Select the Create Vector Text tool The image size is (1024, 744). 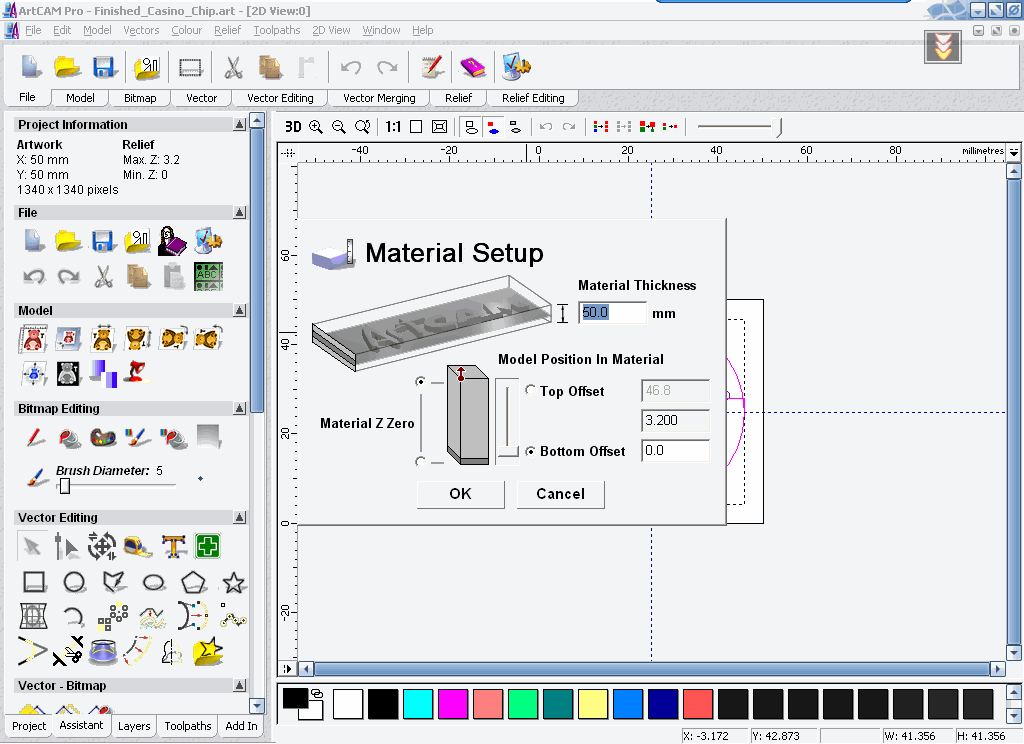174,546
